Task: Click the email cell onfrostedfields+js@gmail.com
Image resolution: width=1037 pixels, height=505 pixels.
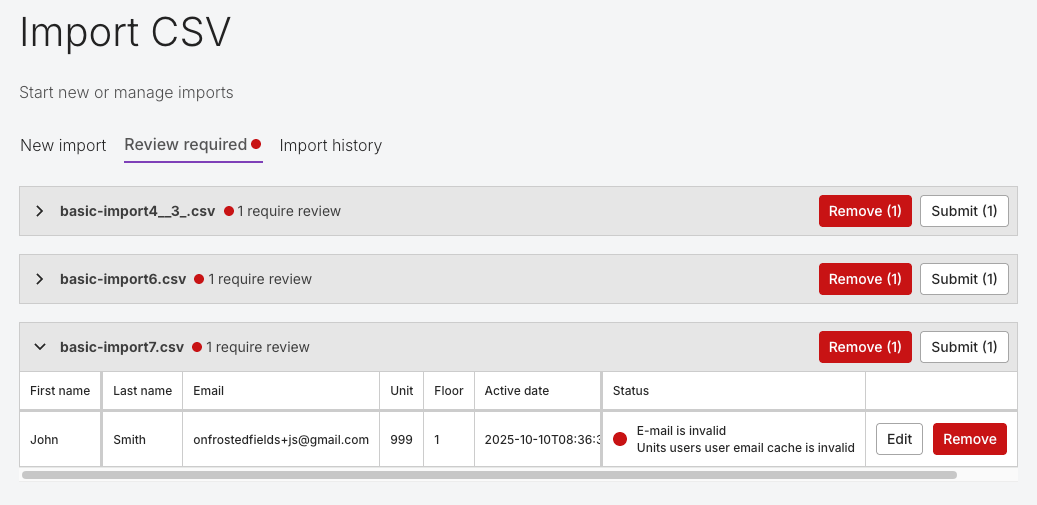Action: (x=281, y=439)
